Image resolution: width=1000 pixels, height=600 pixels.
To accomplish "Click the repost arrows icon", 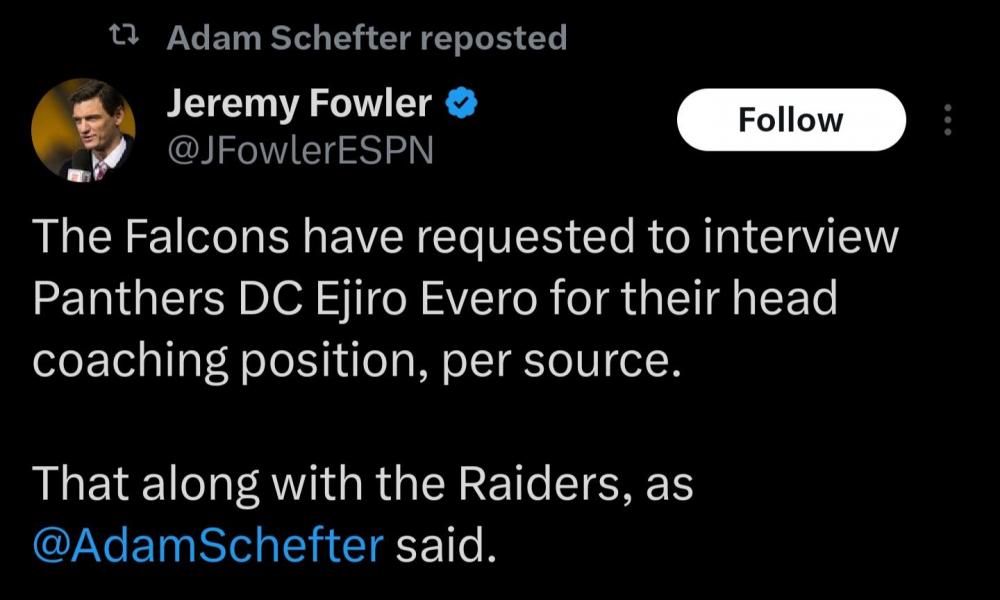I will 125,38.
